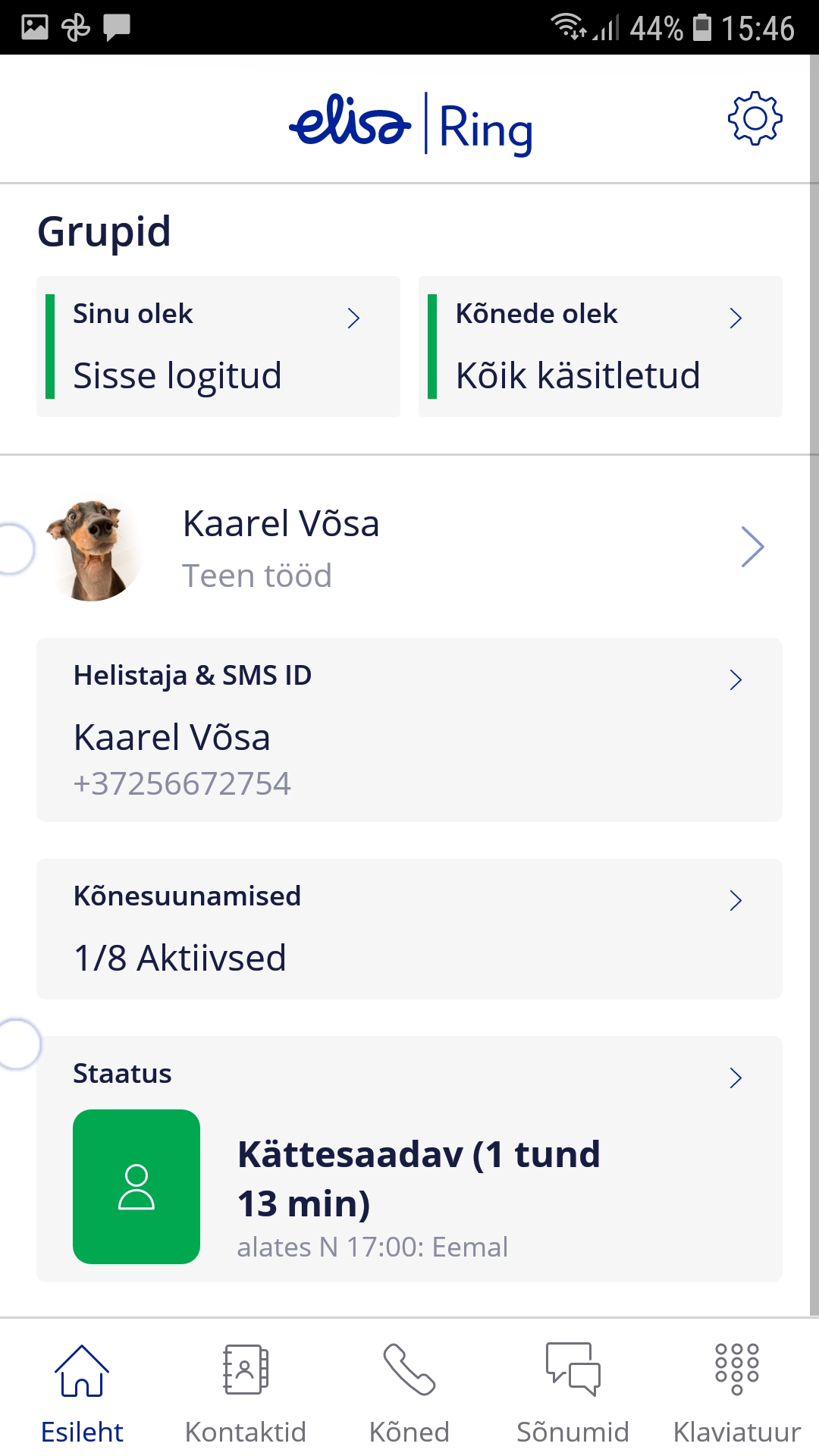Tap the Kõned phone handset icon
Viewport: 819px width, 1456px height.
point(409,1370)
